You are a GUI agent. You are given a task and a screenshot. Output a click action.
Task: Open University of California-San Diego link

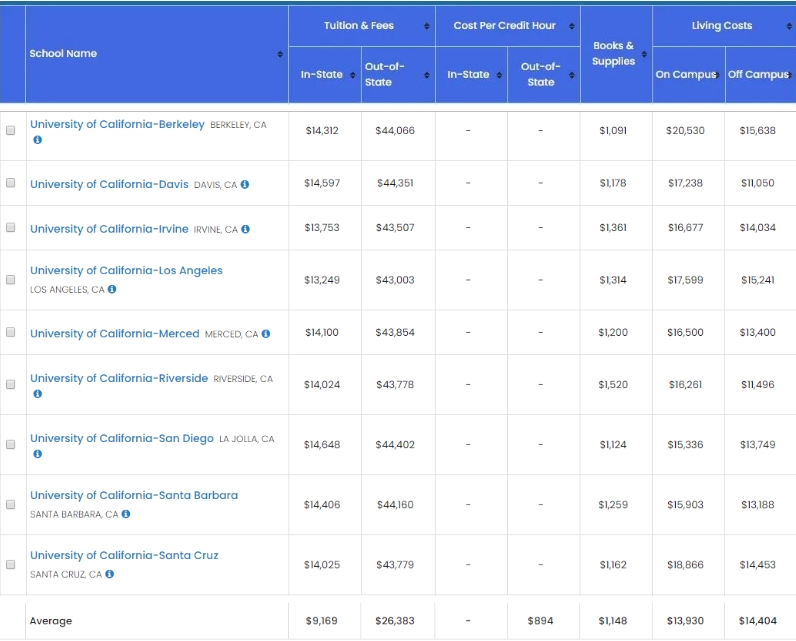point(122,438)
